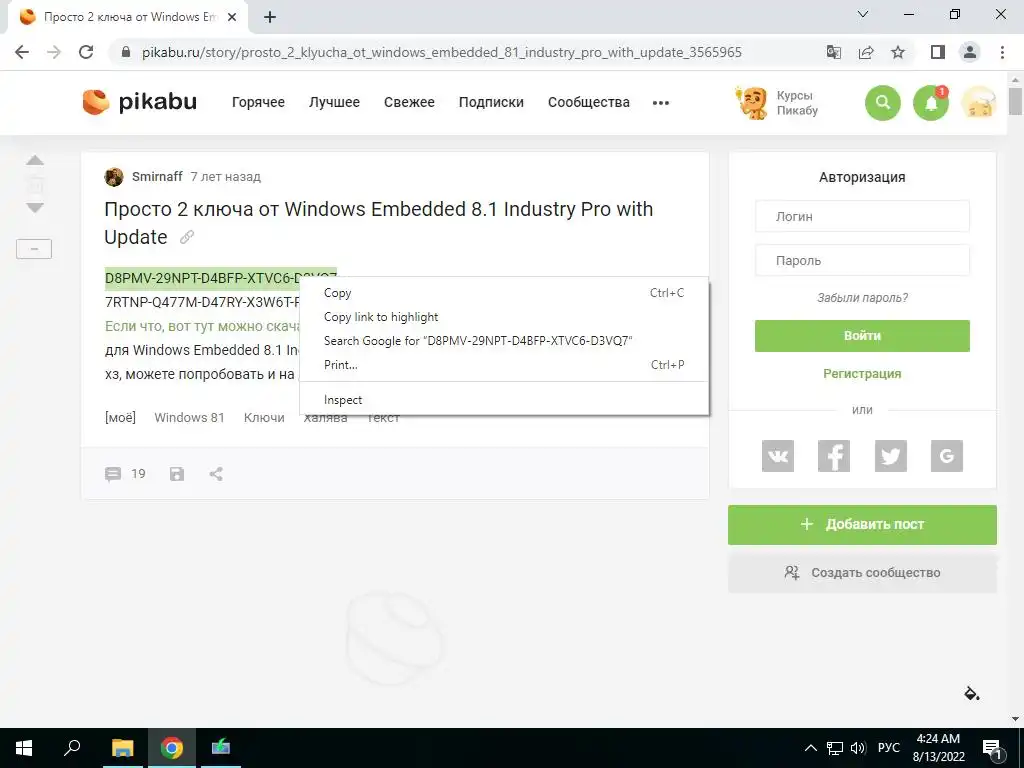Click Создать сообщество button
Screen dimensions: 1024x768
[x=862, y=573]
